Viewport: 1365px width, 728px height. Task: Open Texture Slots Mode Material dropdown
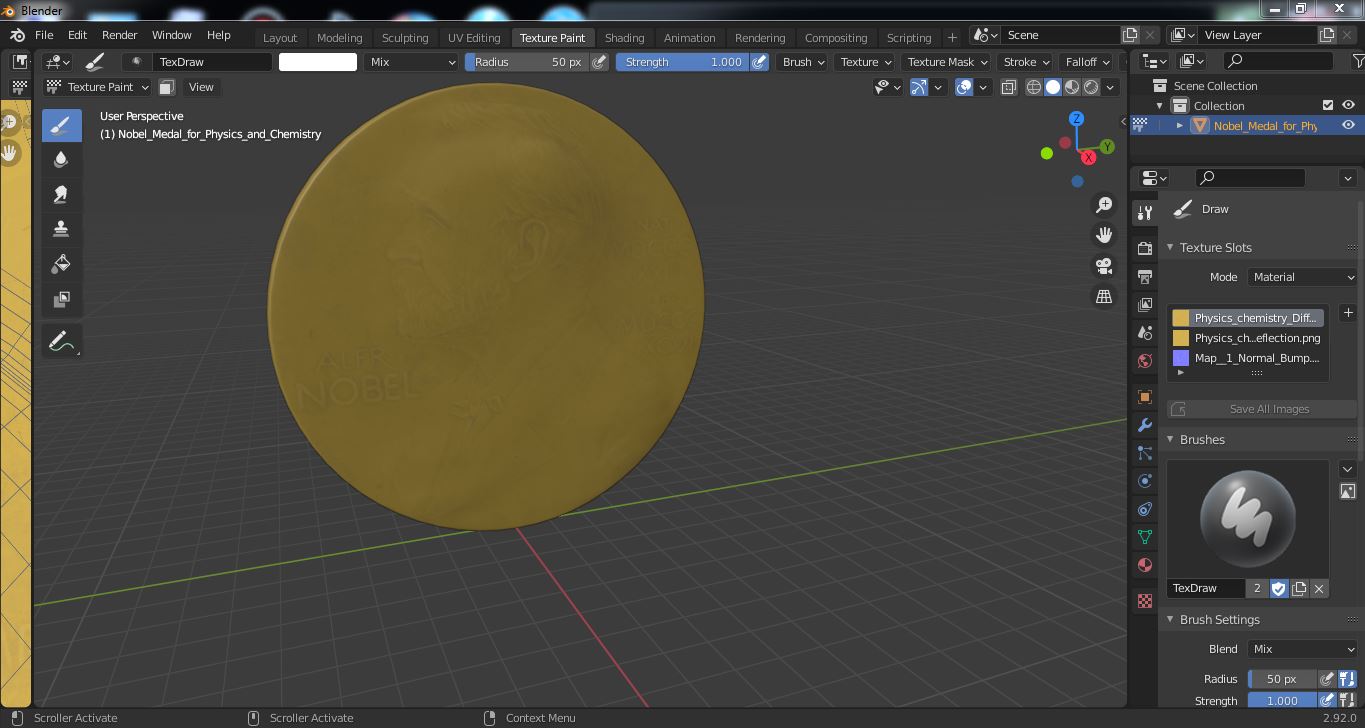[x=1303, y=277]
